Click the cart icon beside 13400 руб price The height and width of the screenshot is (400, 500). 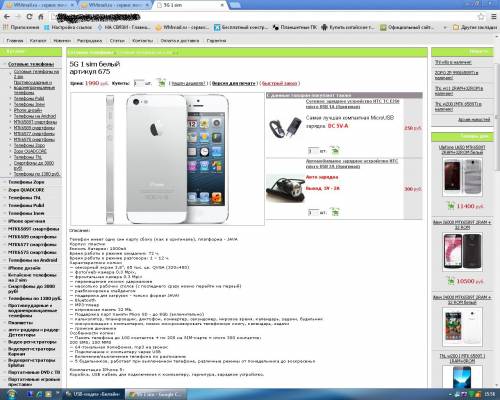[x=450, y=206]
